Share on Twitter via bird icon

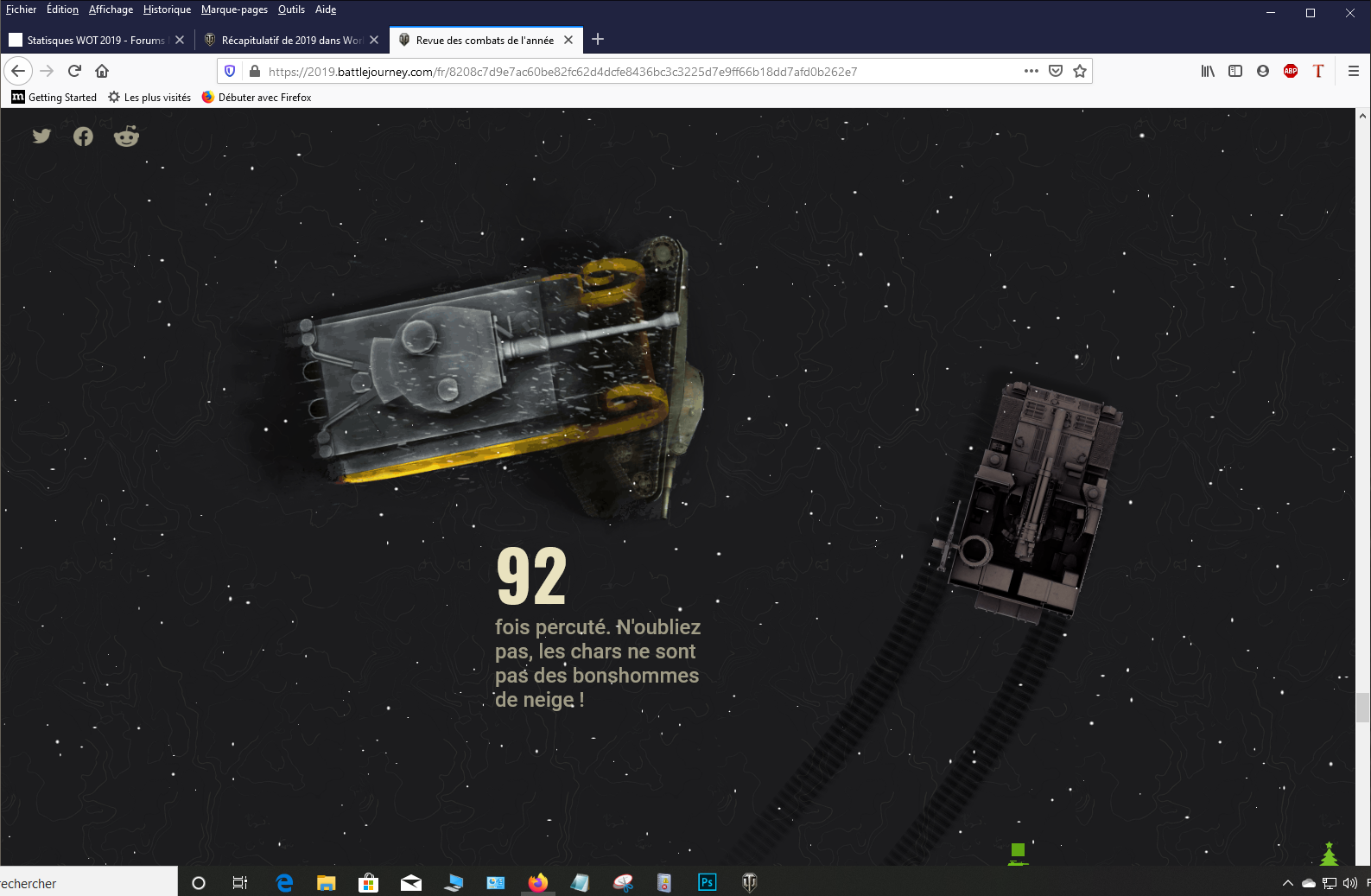[x=41, y=136]
